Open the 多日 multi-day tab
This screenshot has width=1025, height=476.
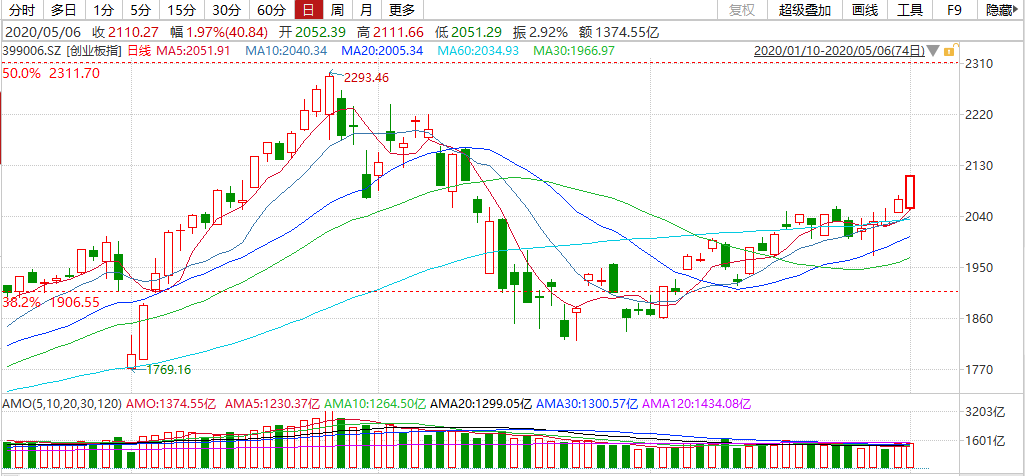63,10
